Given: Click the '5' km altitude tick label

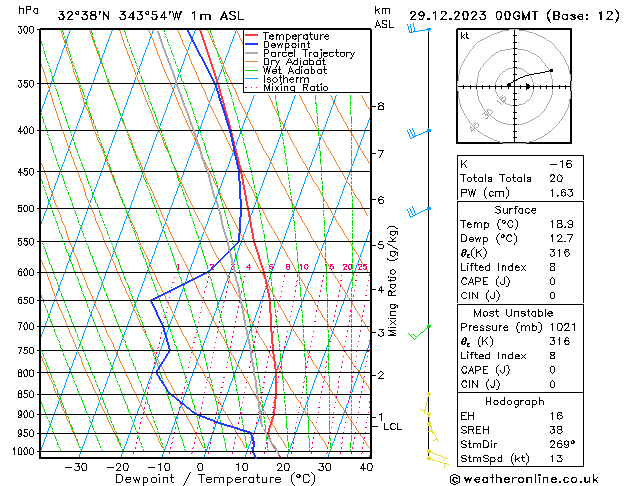Looking at the screenshot, I should [x=381, y=245].
